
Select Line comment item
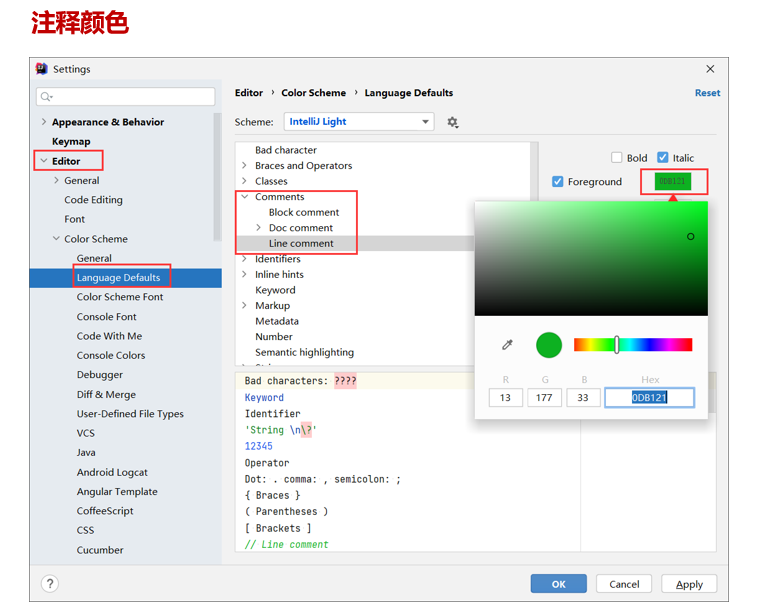301,243
